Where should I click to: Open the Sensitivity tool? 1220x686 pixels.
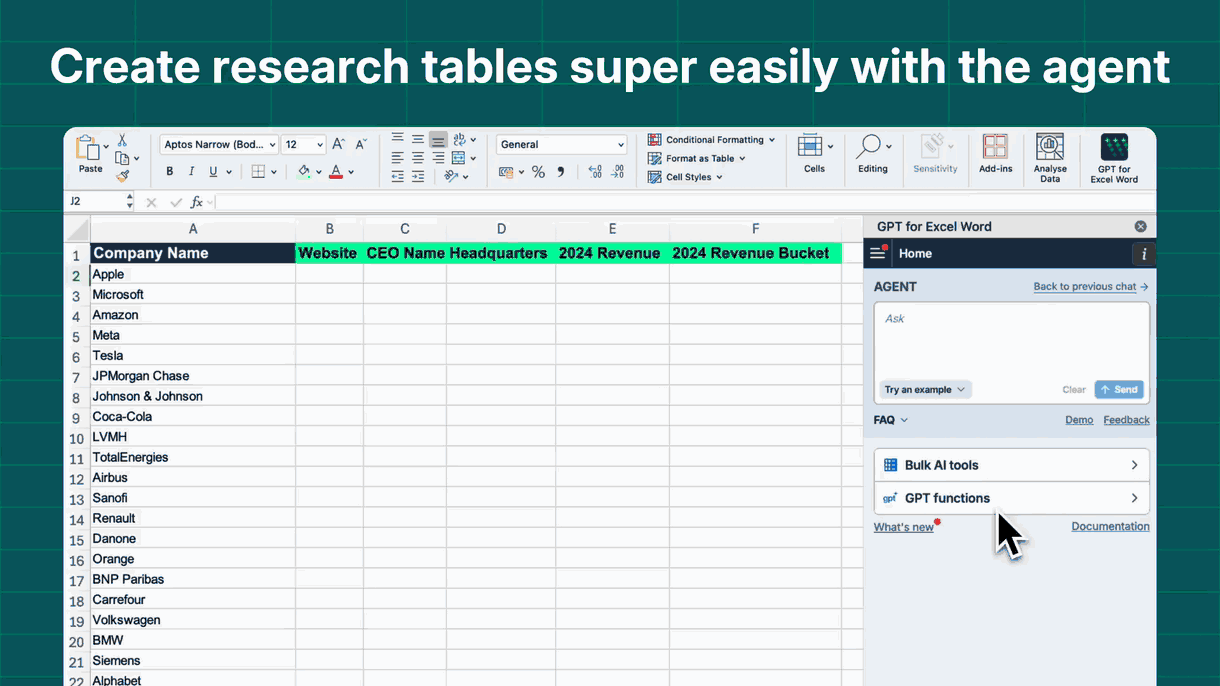pyautogui.click(x=934, y=152)
